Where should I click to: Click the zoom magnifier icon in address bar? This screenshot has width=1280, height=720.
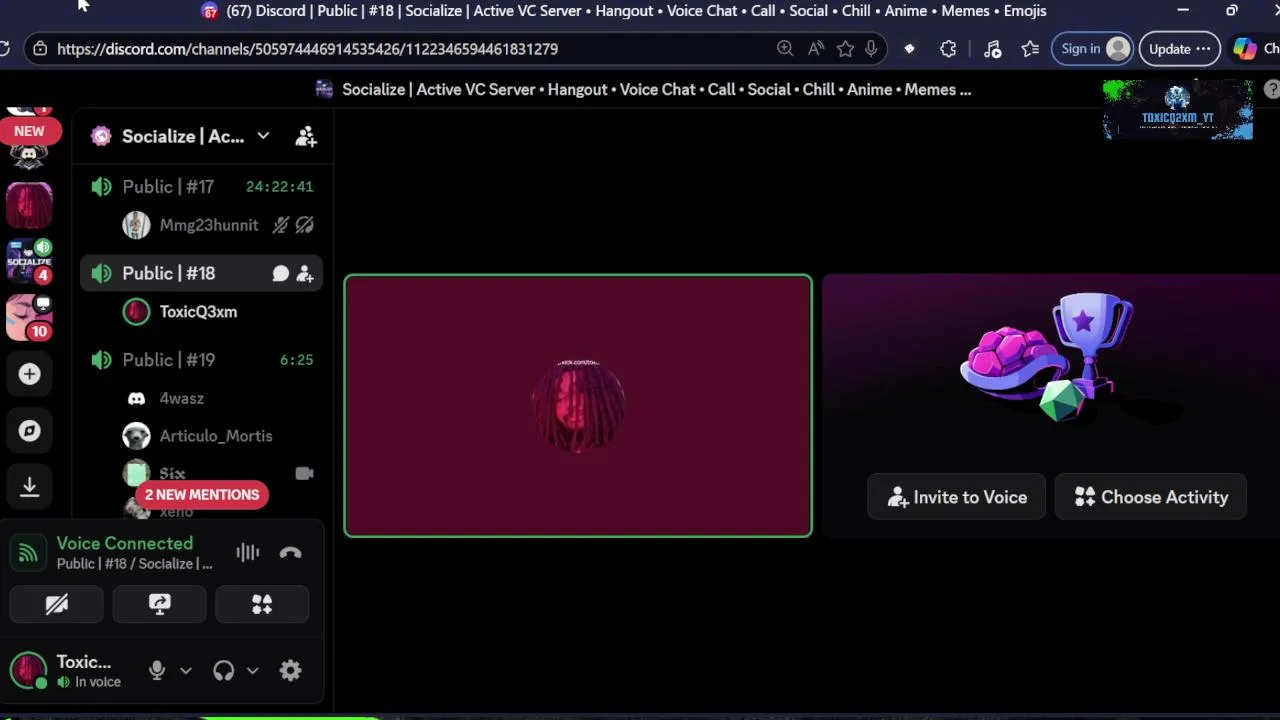[x=785, y=49]
